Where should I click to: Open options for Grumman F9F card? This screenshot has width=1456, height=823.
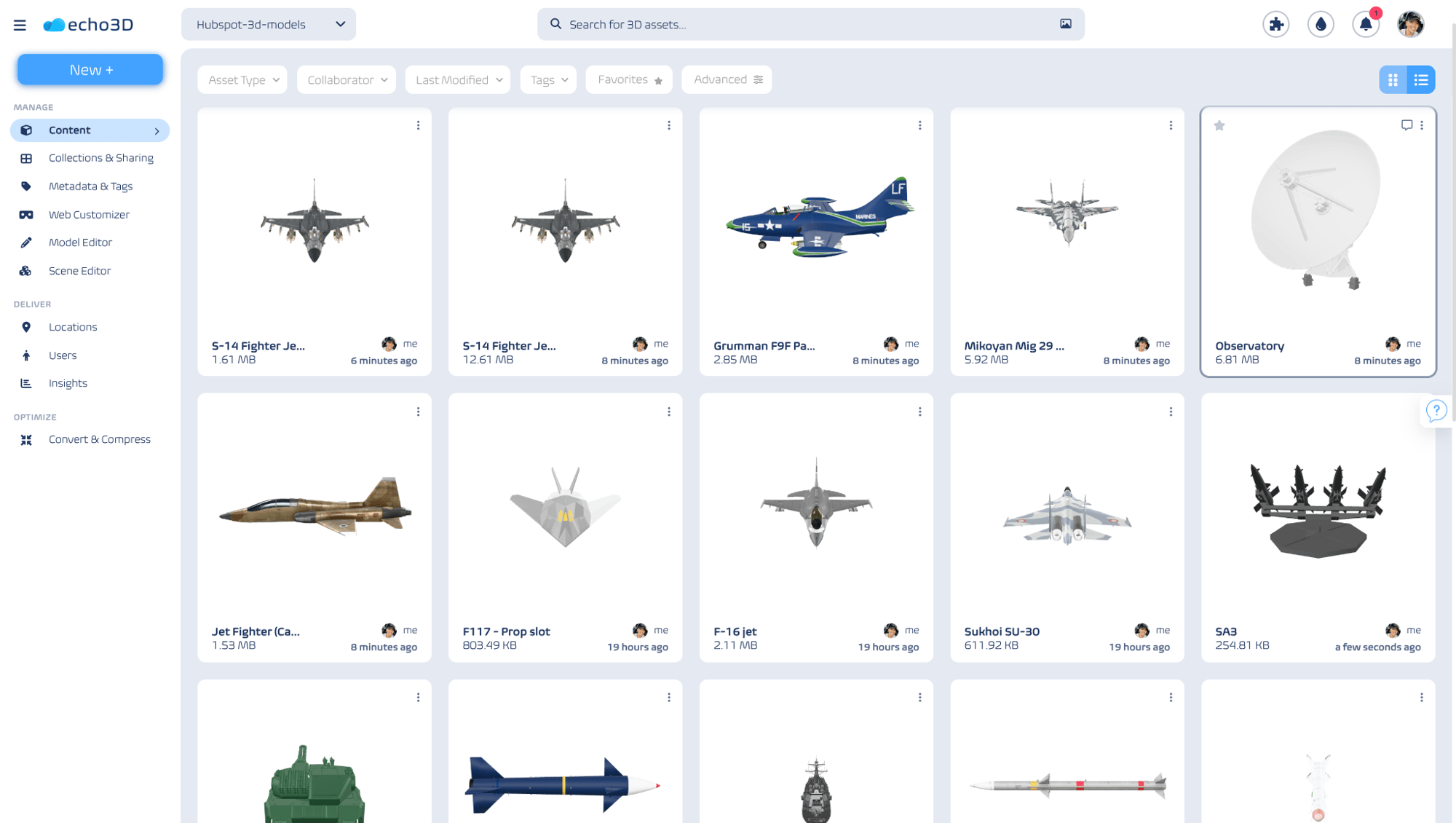[920, 125]
